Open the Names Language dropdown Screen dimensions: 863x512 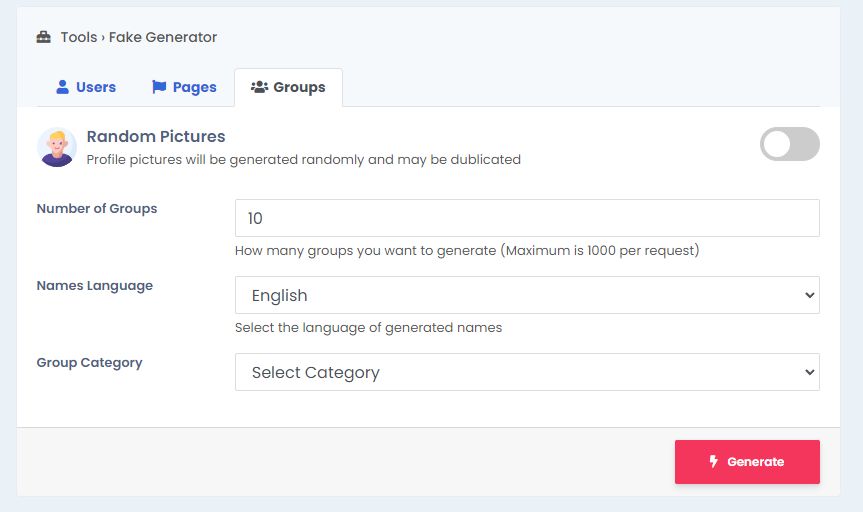[x=527, y=295]
